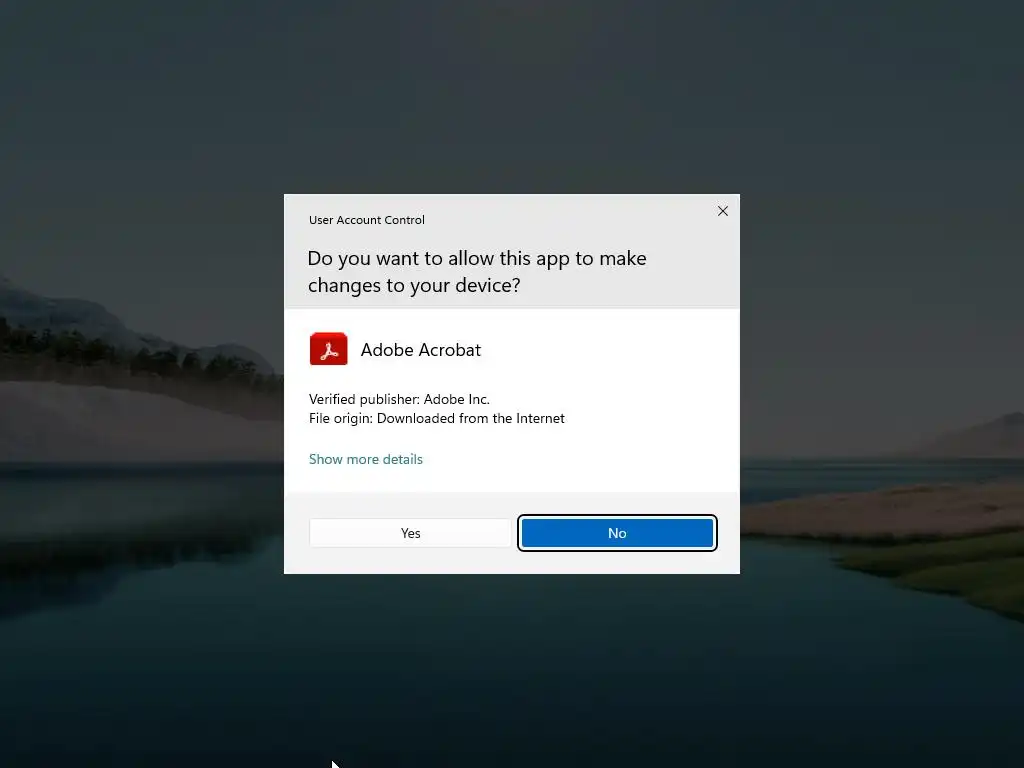
Task: Select the Adobe Acrobat app name text
Action: (x=421, y=350)
